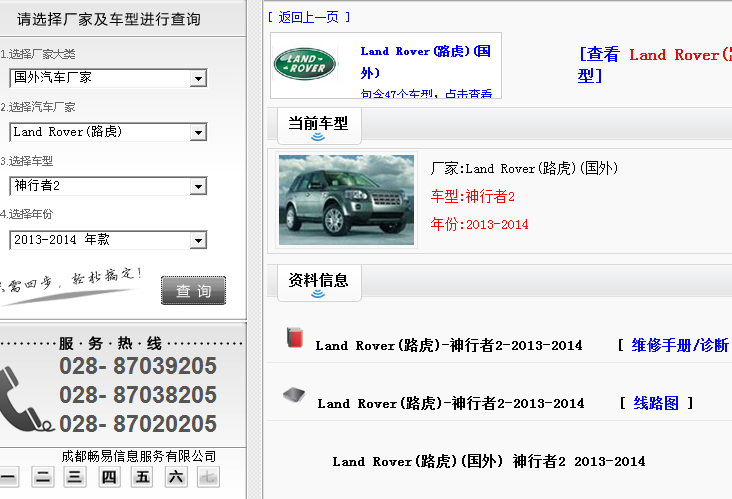Click the Land Rover(路虎)(国外) 神行者2 2013-2014 footer text
This screenshot has width=732, height=499.
[x=489, y=462]
